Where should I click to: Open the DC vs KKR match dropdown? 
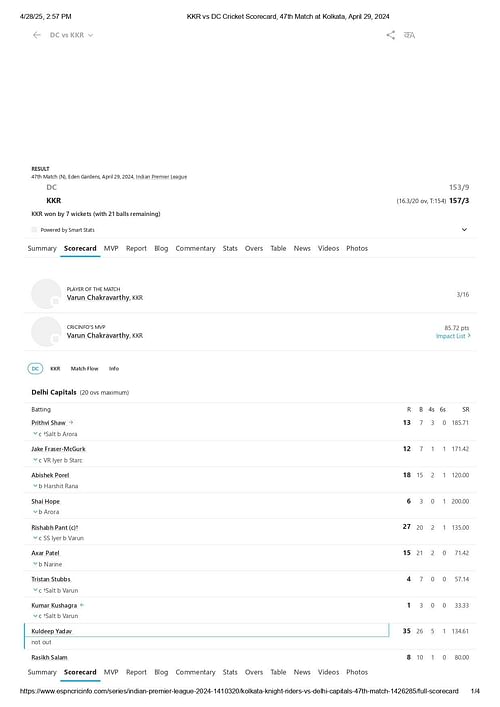(71, 35)
